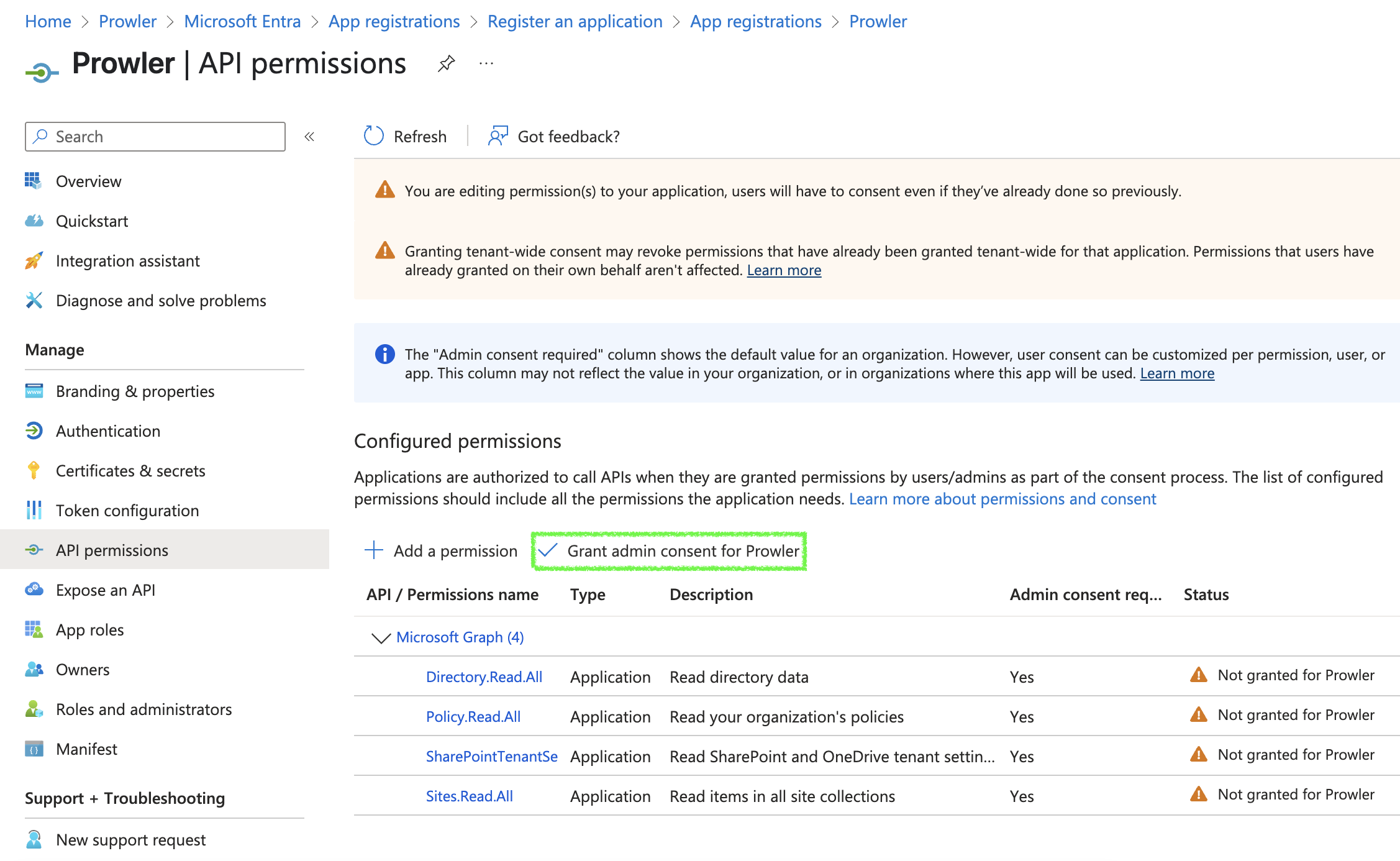Click the App roles icon
Viewport: 1400px width, 861px height.
(x=34, y=629)
